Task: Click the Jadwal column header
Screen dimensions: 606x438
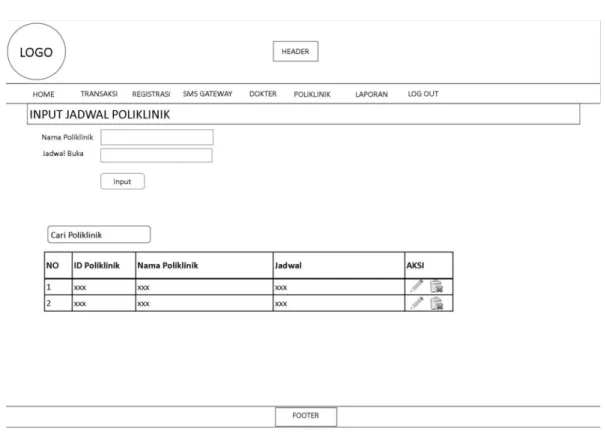Action: [339, 265]
